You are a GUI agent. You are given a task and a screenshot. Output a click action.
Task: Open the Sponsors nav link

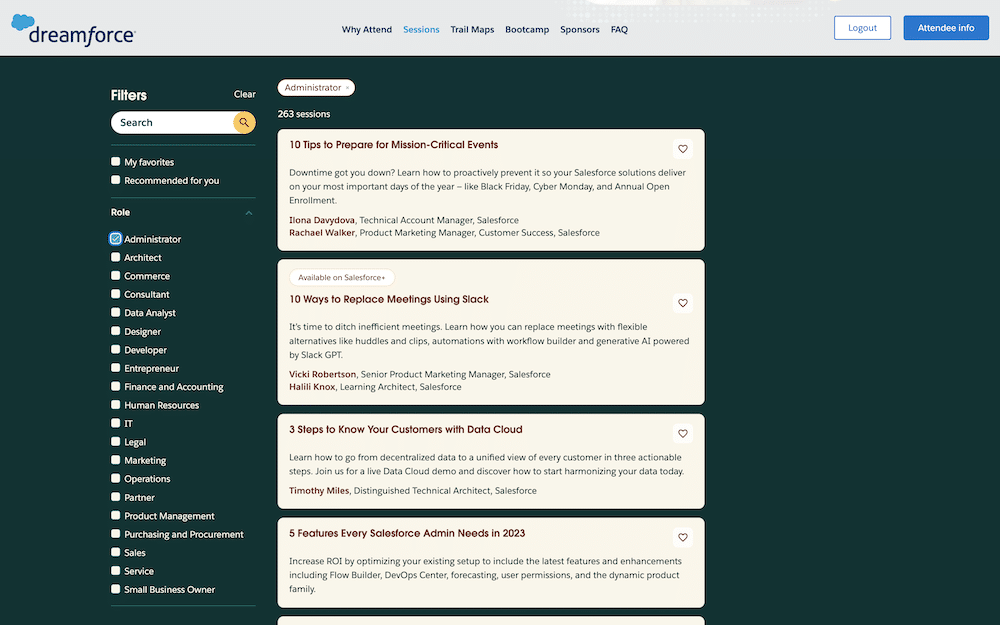(580, 29)
